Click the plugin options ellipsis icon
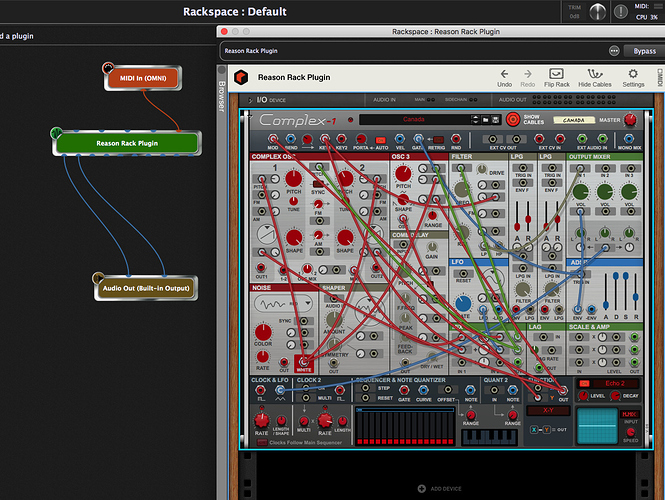665x500 pixels. [x=614, y=51]
